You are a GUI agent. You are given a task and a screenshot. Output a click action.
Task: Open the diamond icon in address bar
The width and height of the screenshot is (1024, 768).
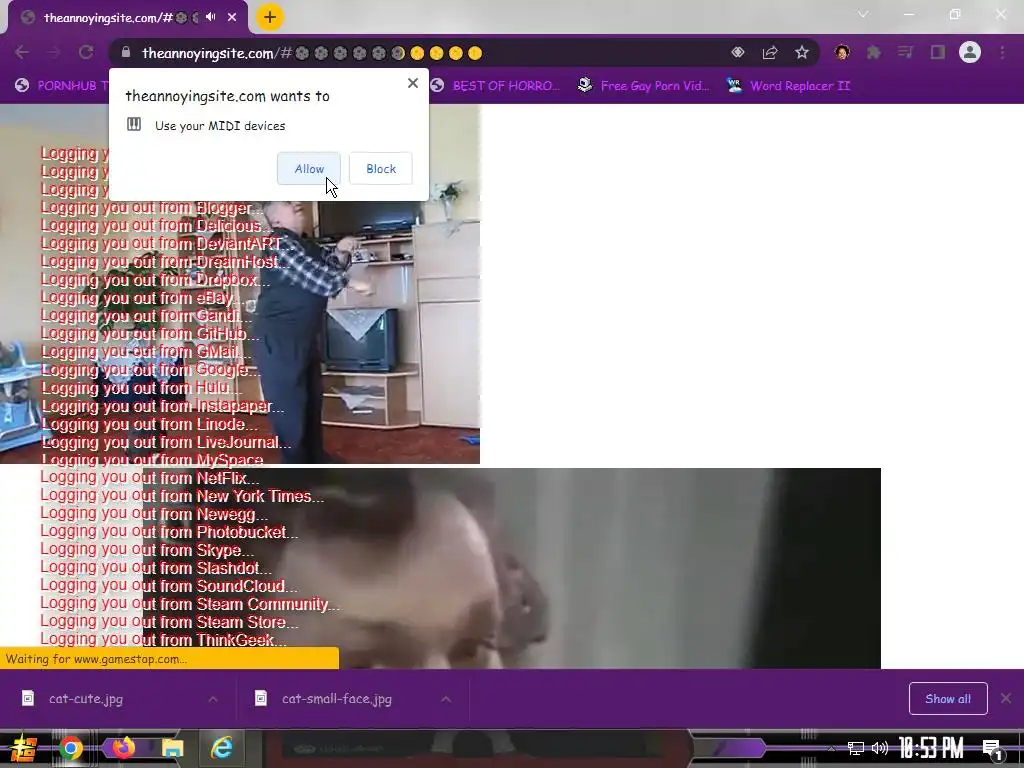[738, 52]
